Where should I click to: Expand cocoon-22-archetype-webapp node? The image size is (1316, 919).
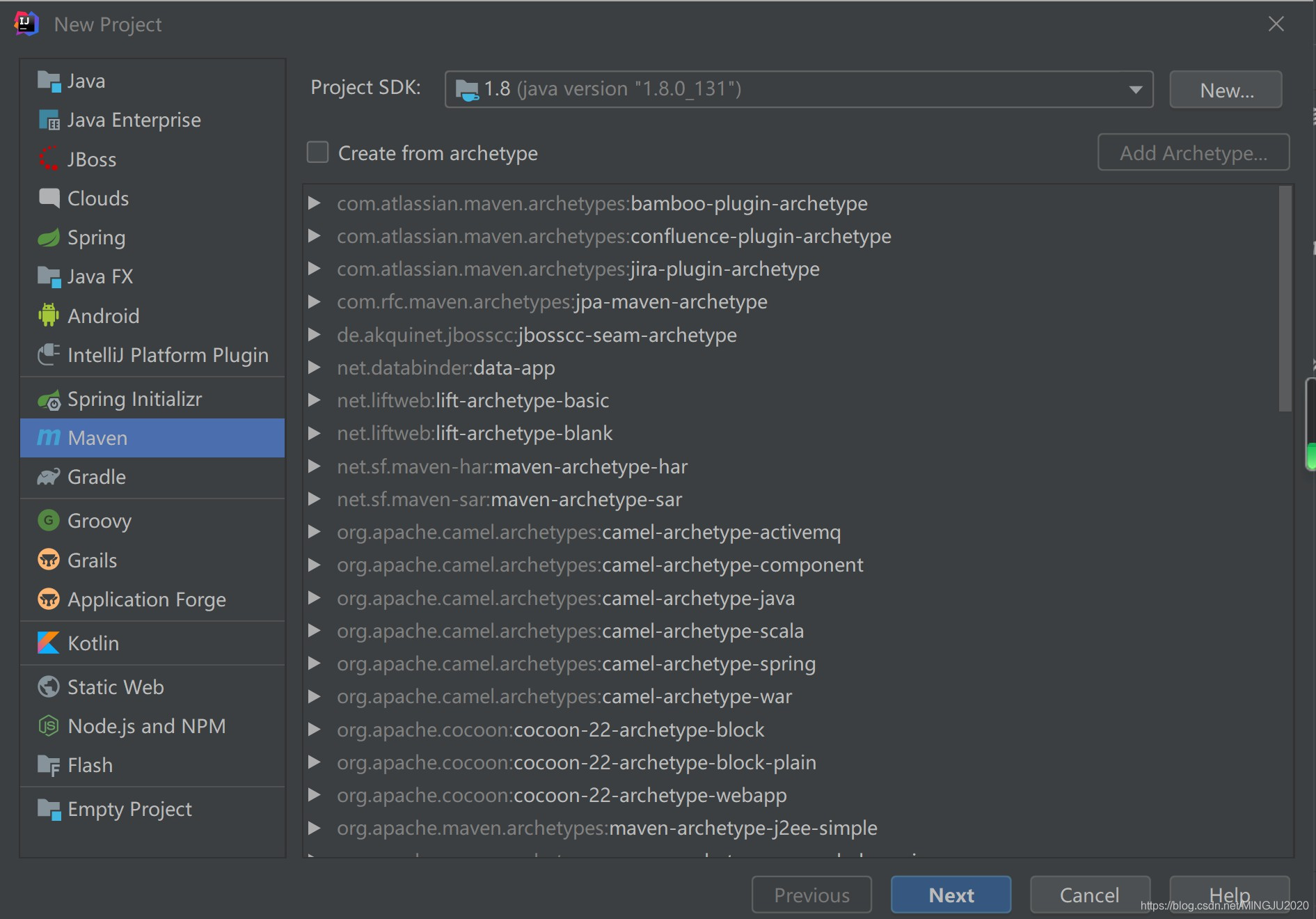pos(315,795)
